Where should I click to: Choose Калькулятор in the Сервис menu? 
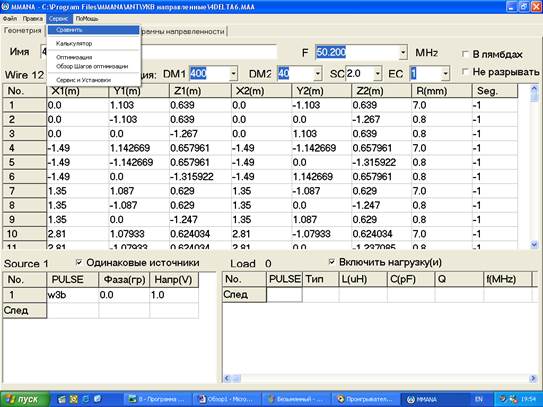93,44
